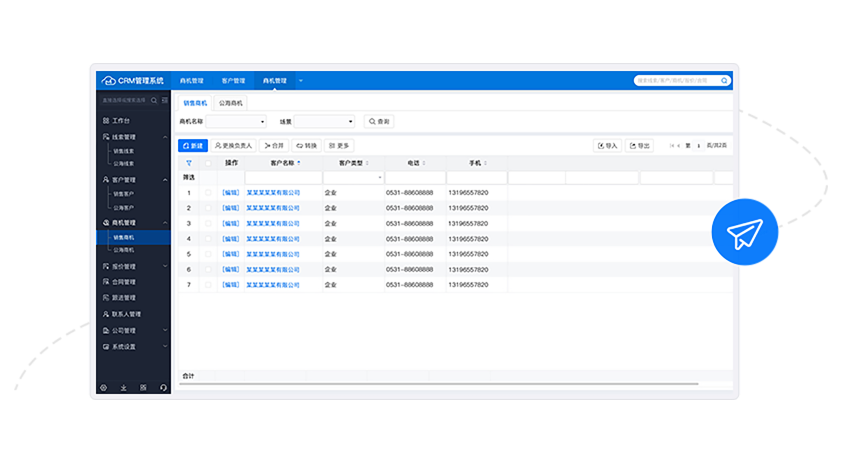Collapse the 线索管理 sidebar section
Screen dimensions: 843x464
click(165, 137)
